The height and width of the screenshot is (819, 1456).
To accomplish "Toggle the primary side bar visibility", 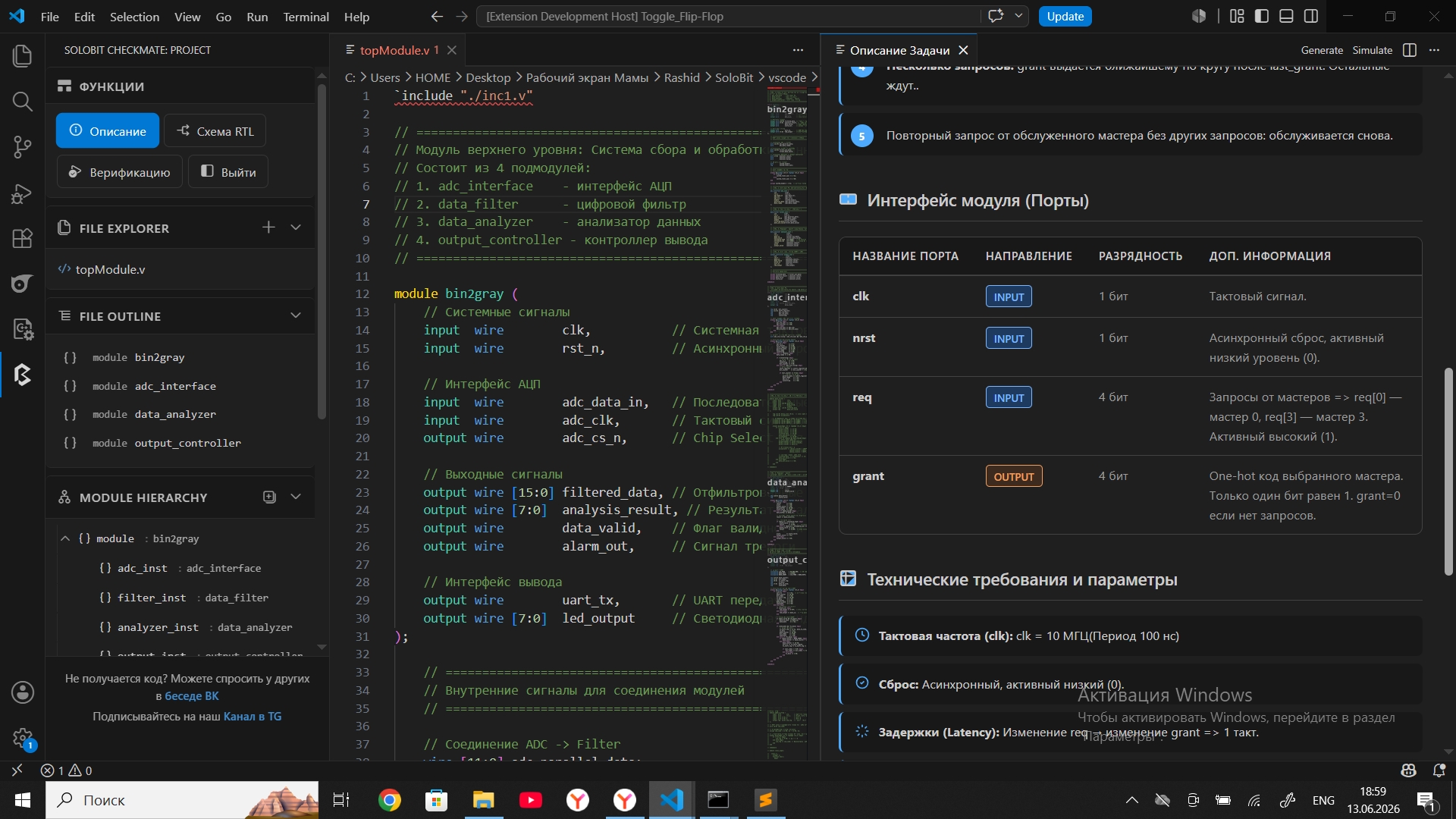I will point(1262,16).
